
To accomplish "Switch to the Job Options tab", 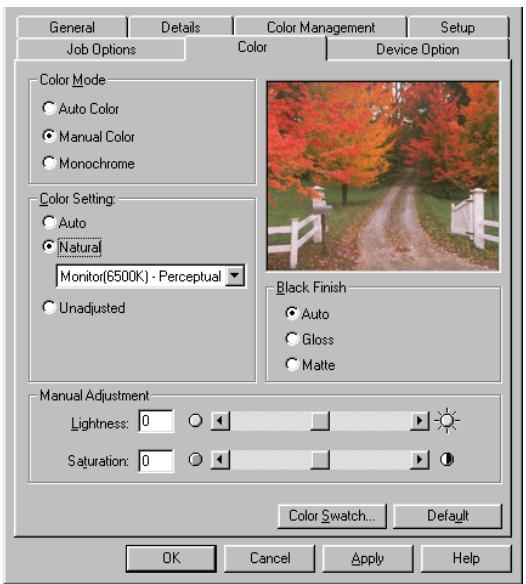I will click(x=101, y=49).
